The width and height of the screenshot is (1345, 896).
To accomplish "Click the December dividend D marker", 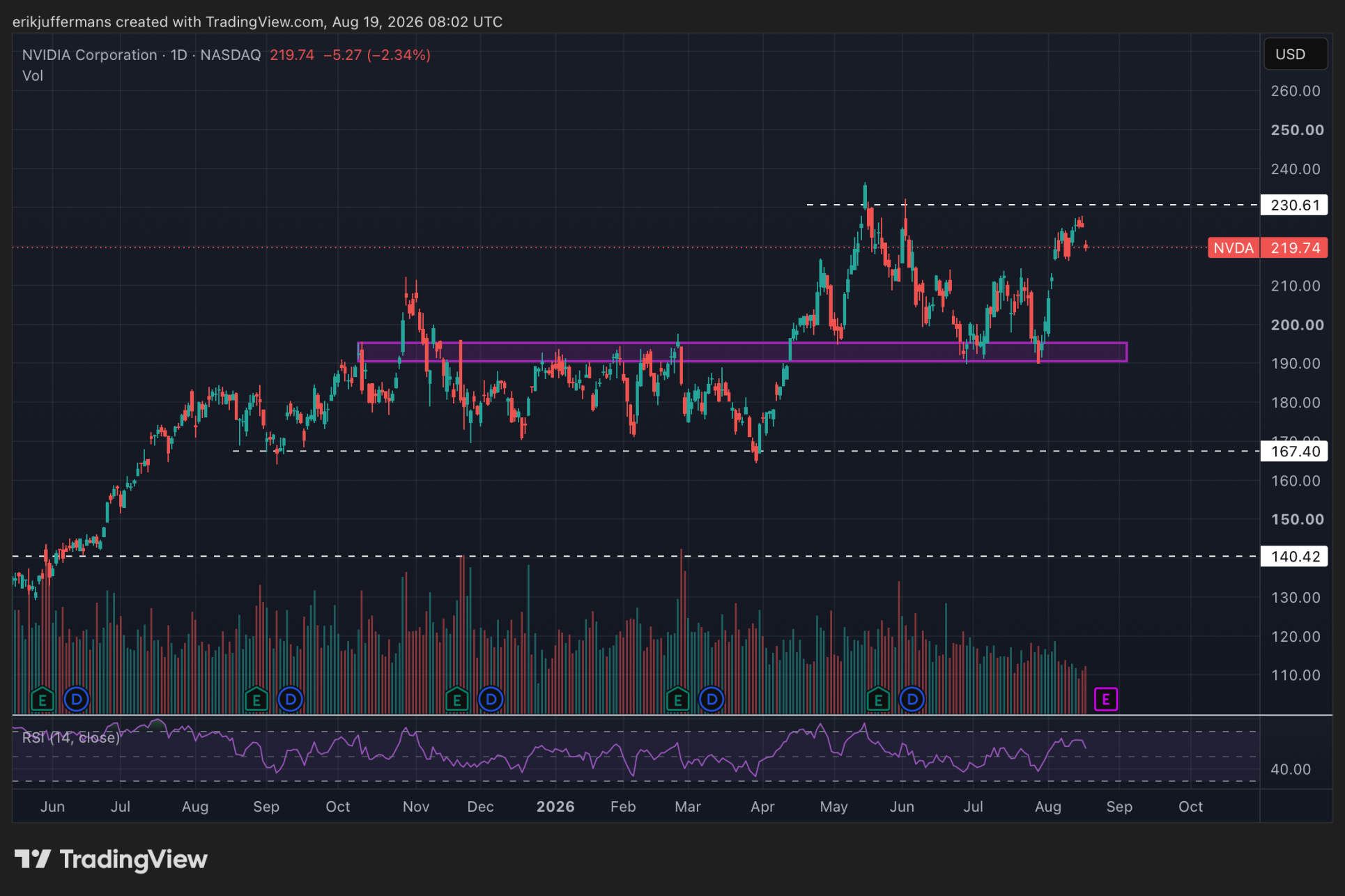I will click(x=491, y=699).
